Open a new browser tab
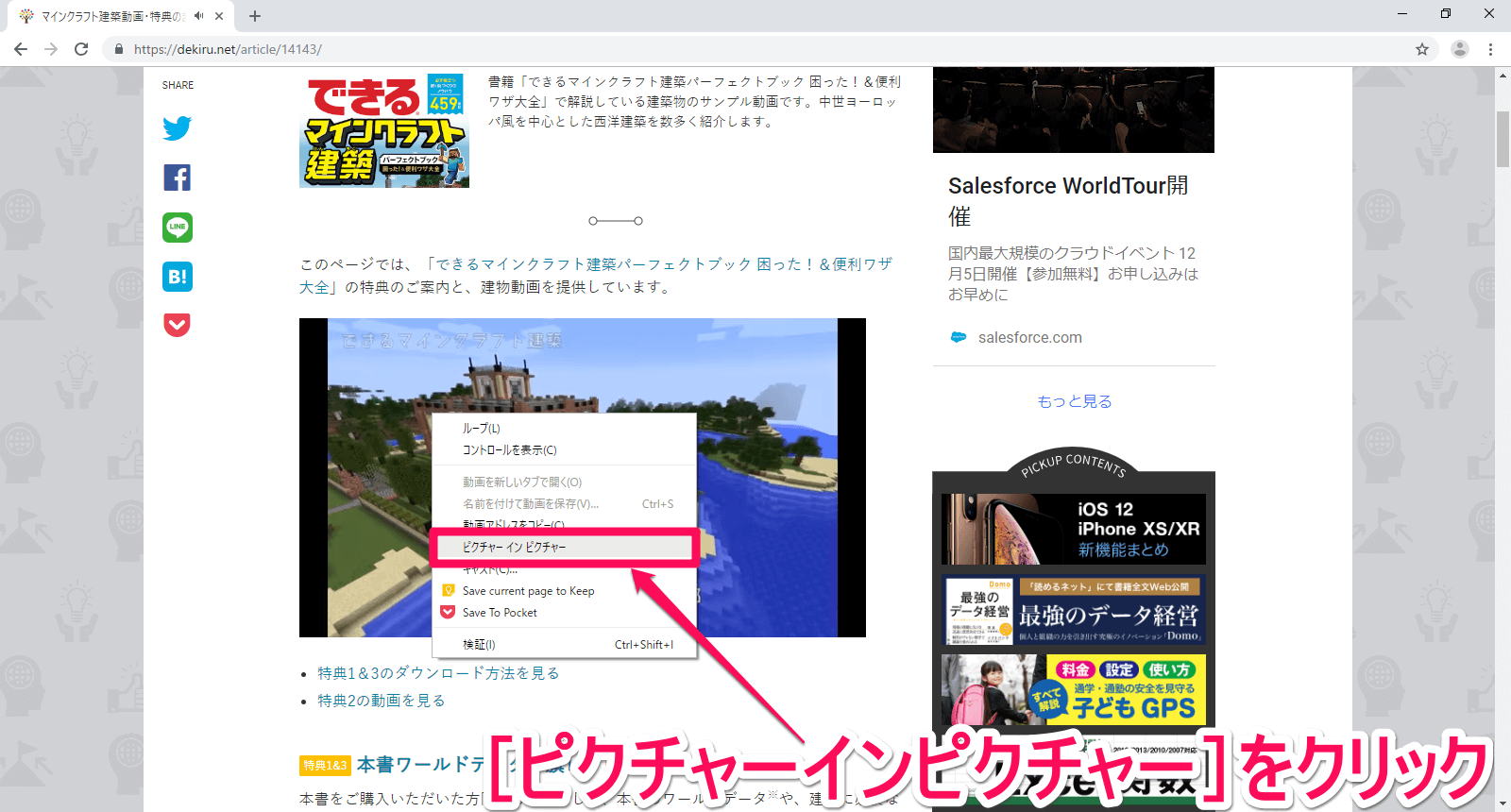 click(255, 16)
